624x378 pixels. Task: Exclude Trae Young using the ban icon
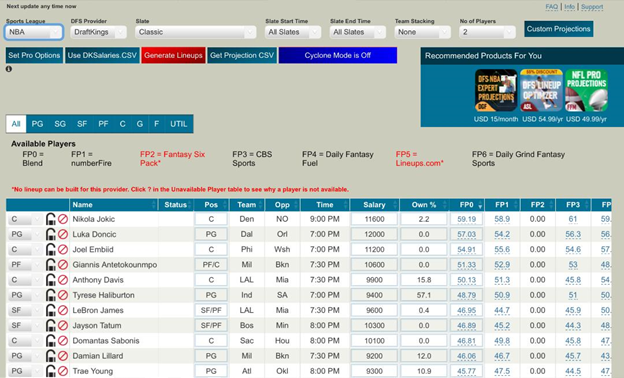point(63,371)
